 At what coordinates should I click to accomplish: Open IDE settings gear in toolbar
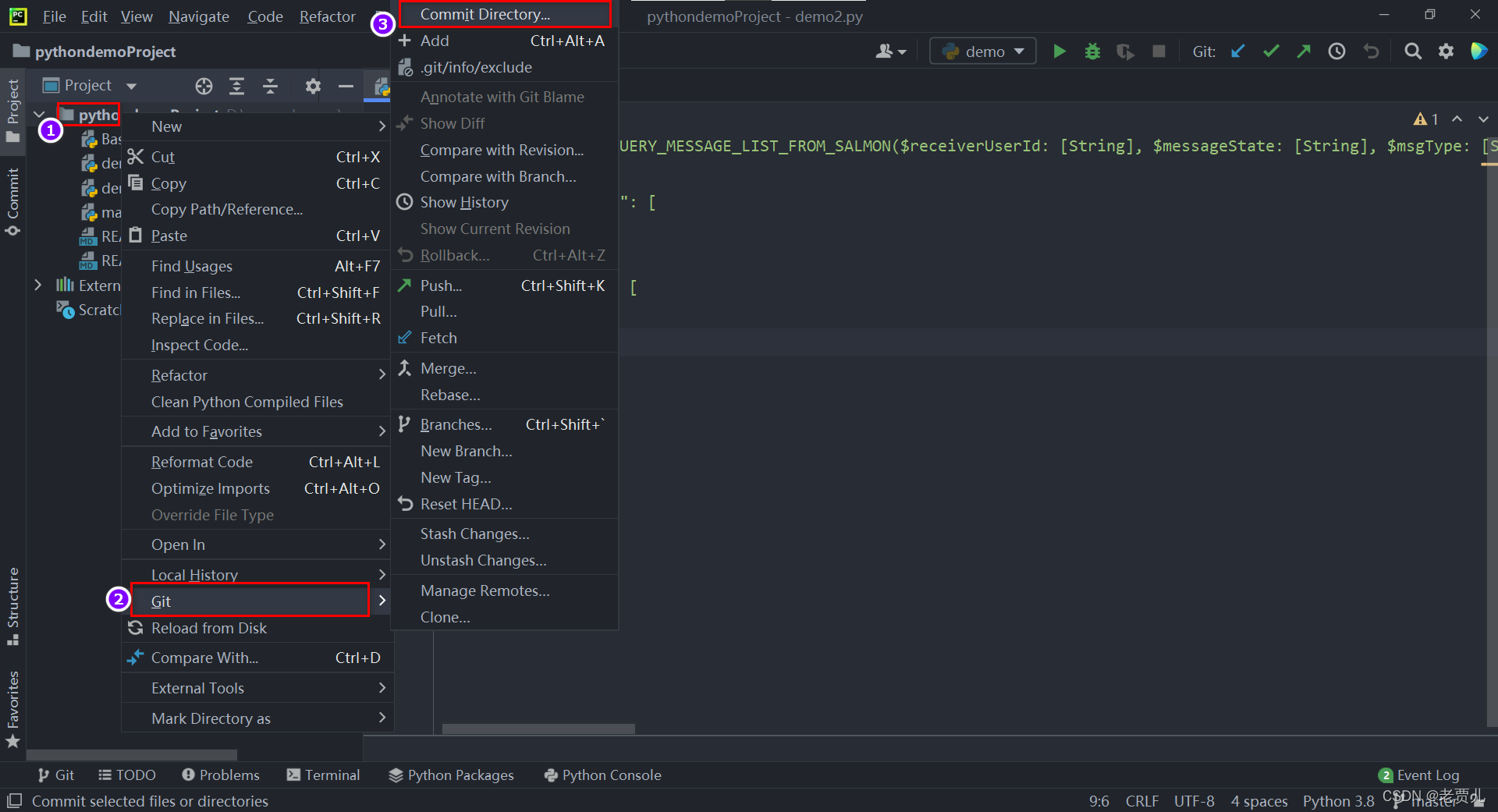1446,51
